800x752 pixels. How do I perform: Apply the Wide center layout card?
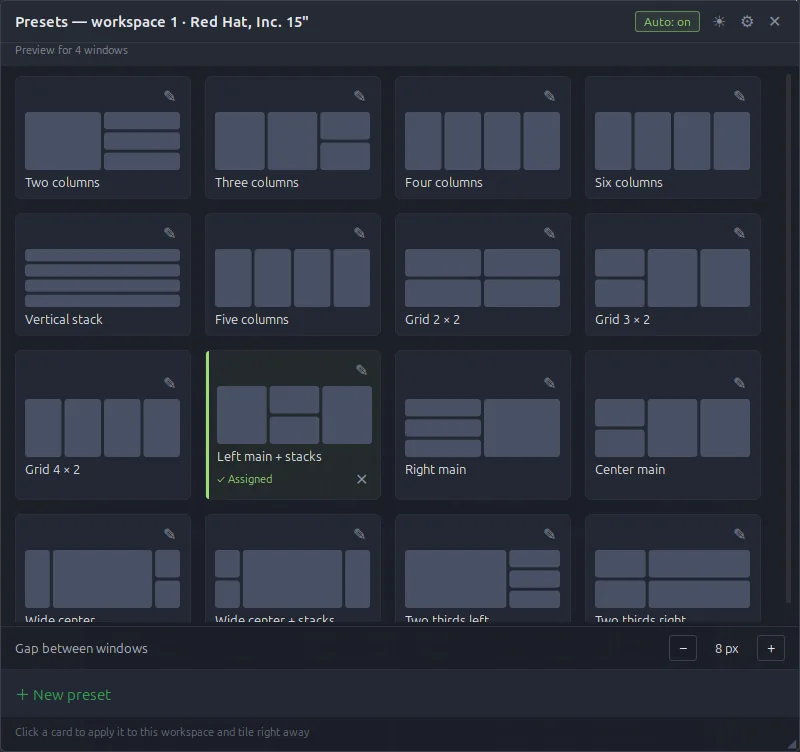click(103, 568)
